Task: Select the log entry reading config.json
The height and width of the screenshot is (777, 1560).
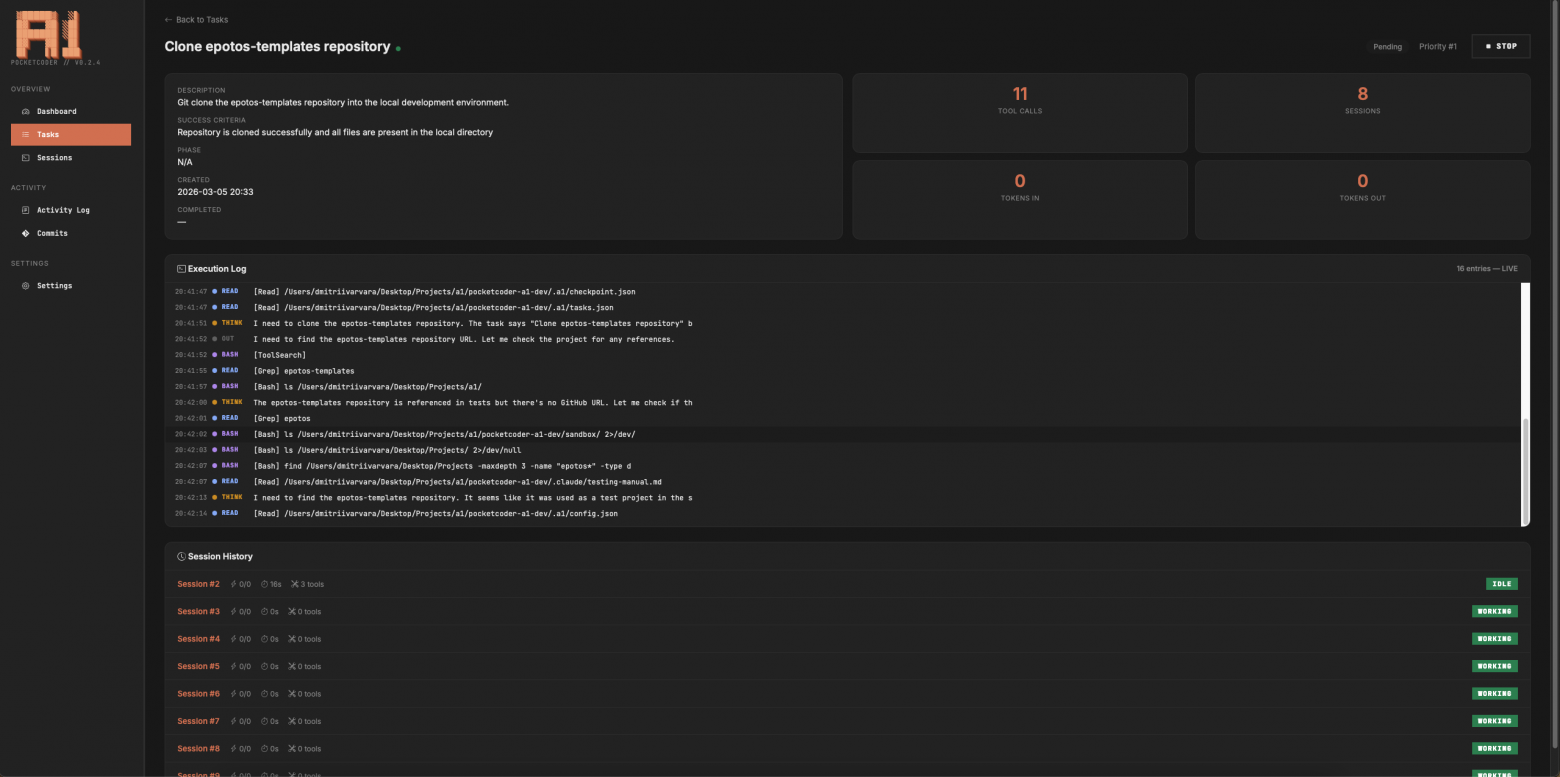Action: pos(843,513)
